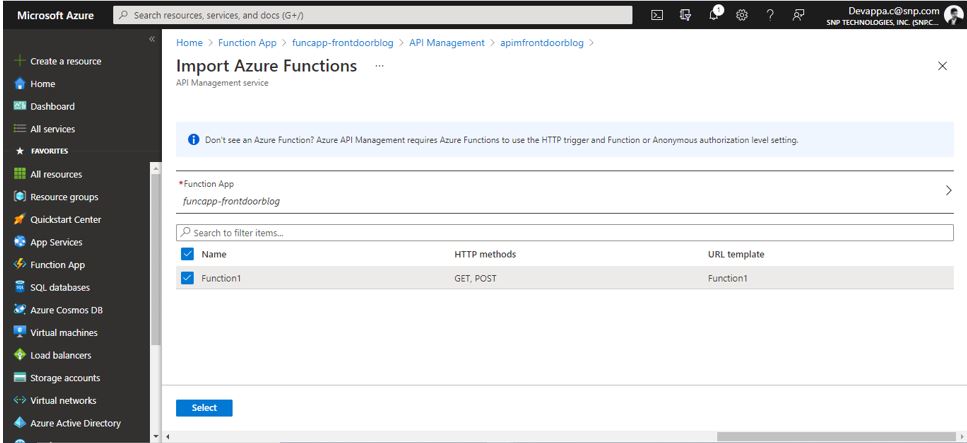Viewport: 967px width, 443px height.
Task: Open Azure Active Directory in the sidebar
Action: [x=75, y=423]
